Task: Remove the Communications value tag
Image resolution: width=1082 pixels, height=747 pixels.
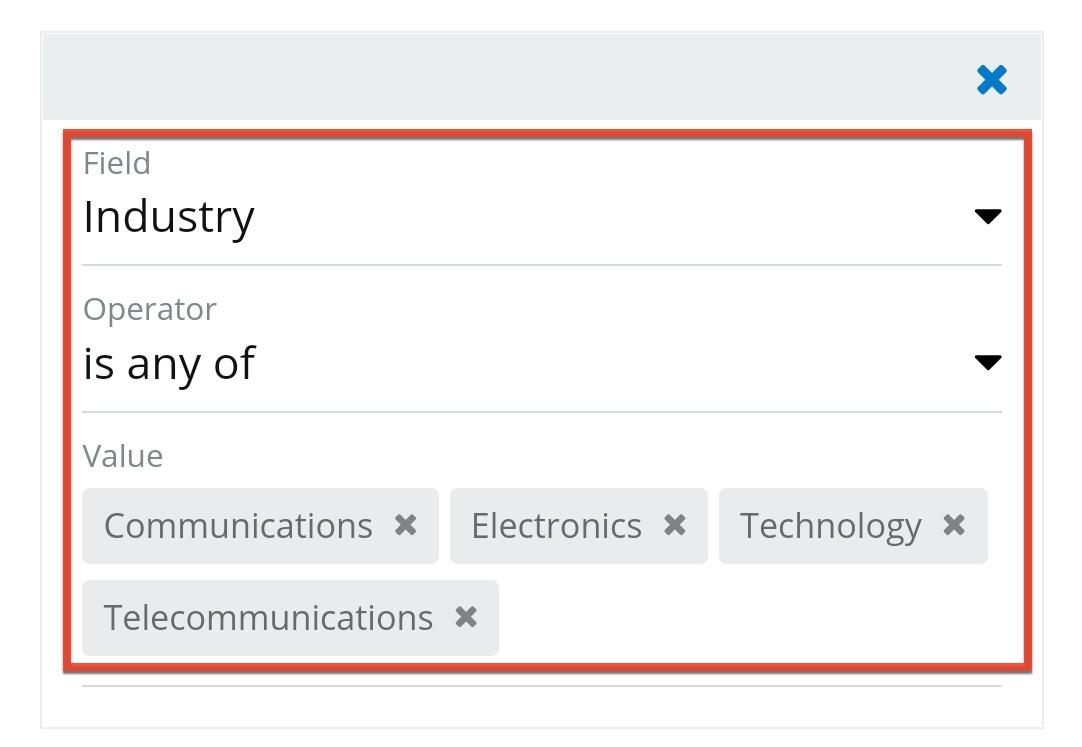Action: click(x=405, y=525)
